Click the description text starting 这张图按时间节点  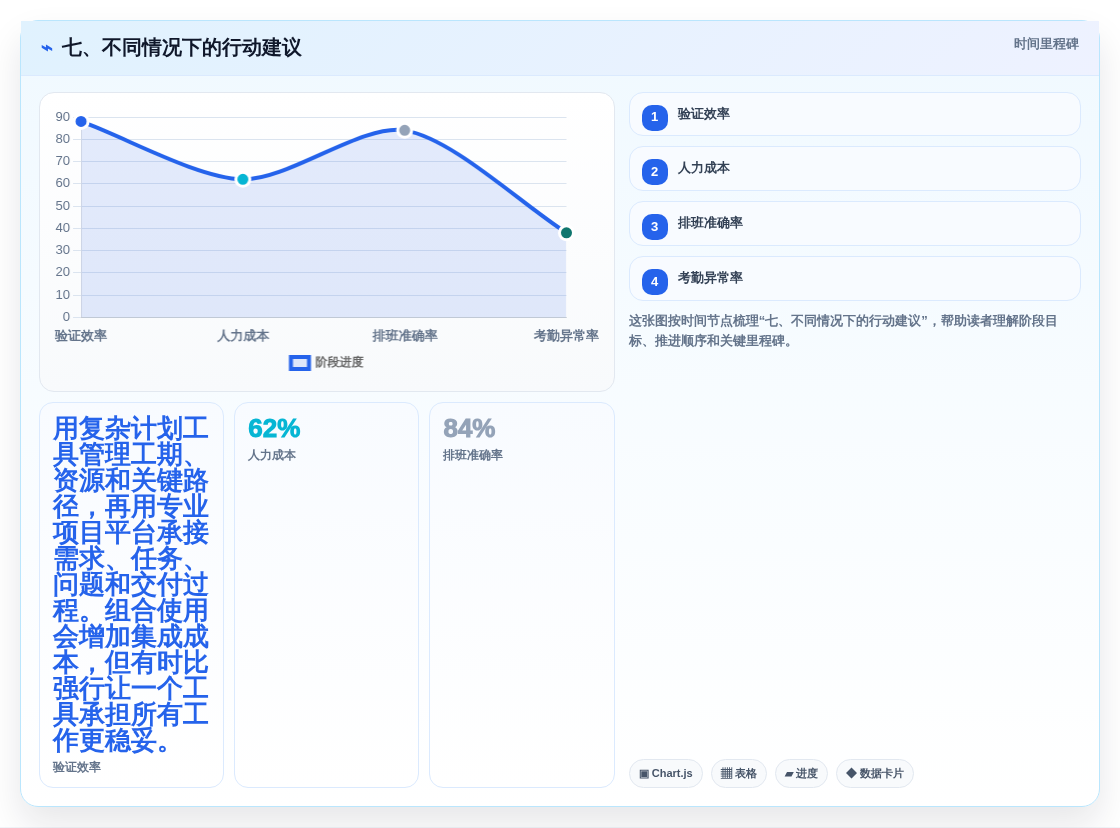pos(843,331)
